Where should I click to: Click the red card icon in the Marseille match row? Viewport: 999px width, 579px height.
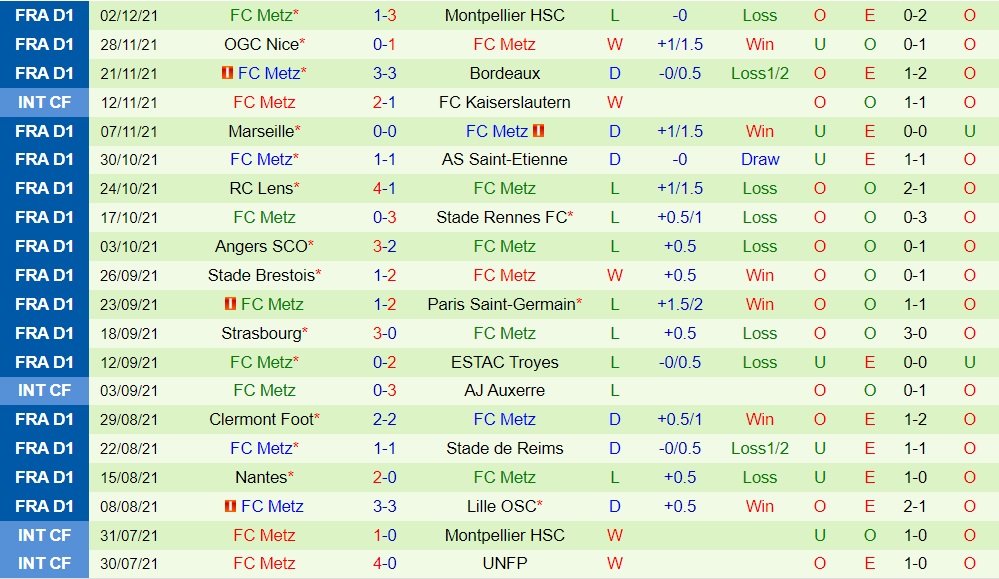(538, 131)
